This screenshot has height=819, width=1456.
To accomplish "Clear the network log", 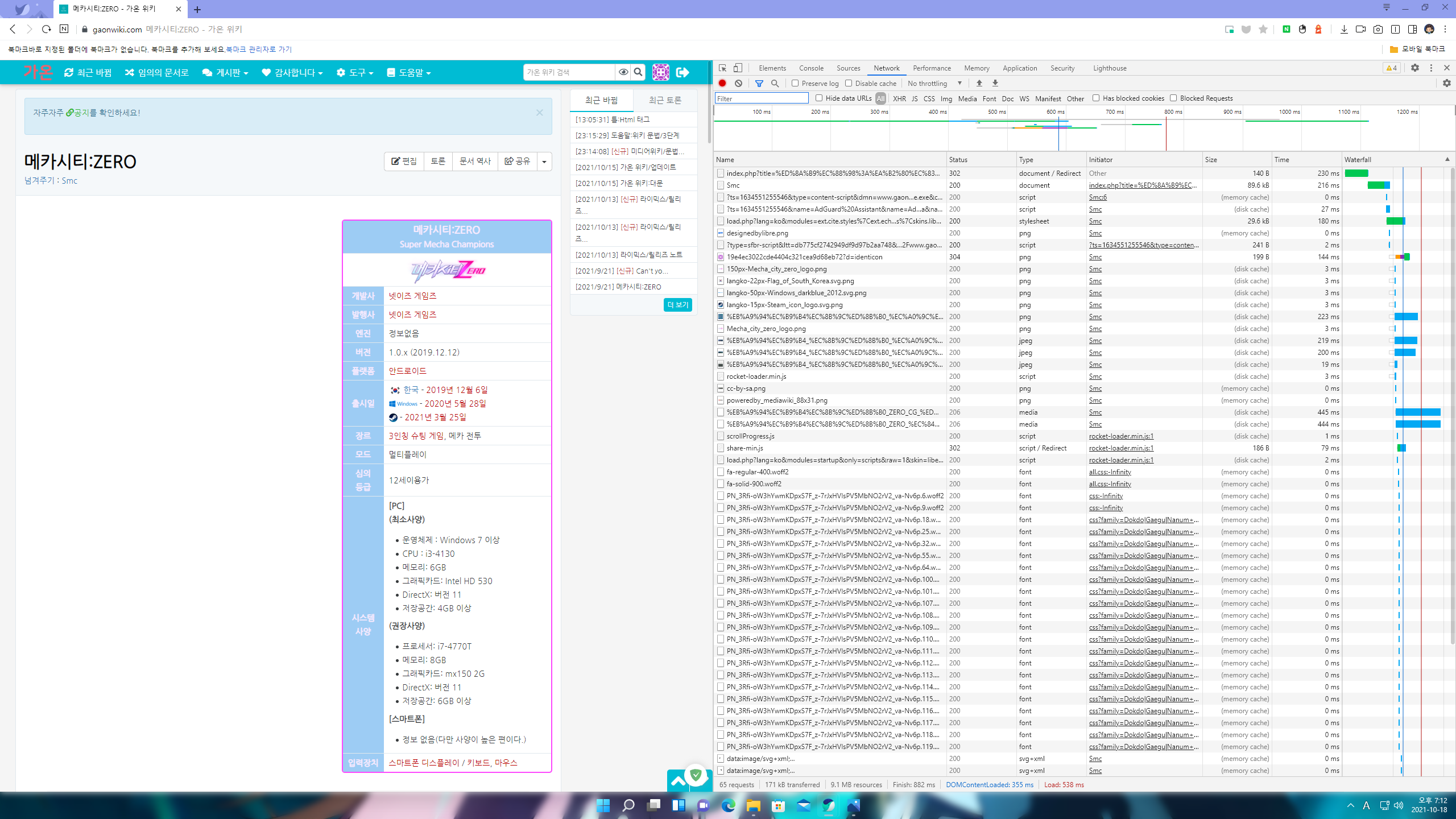I will (738, 83).
